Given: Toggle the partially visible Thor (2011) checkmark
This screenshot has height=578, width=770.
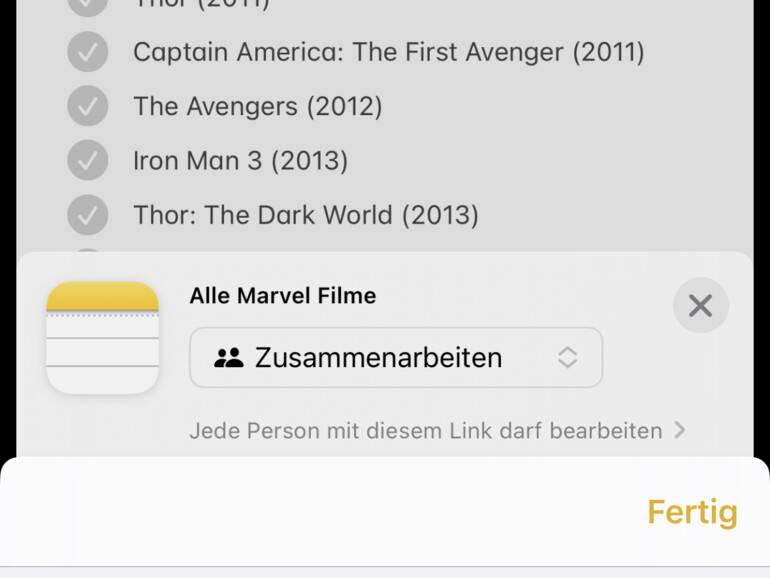Looking at the screenshot, I should [88, 5].
